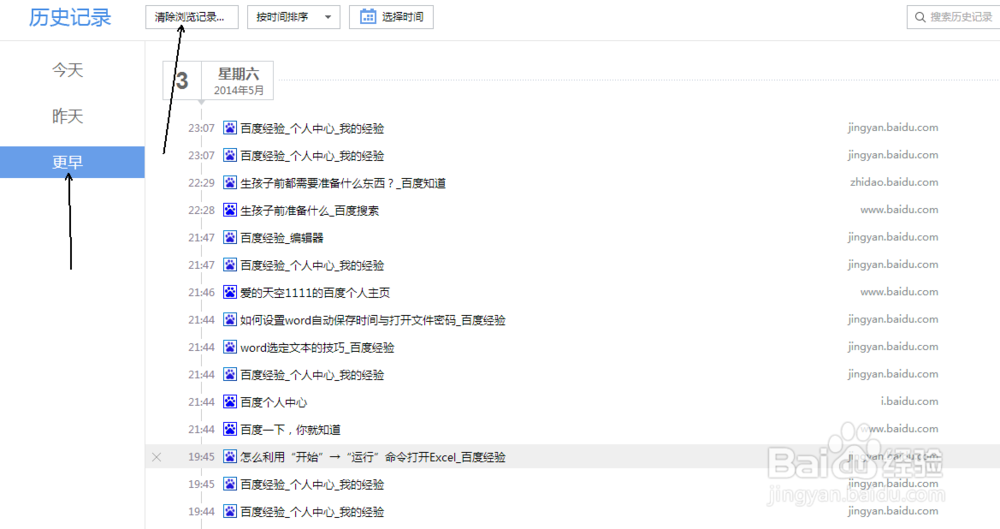Screen dimensions: 1000x529
Task: Click the paw icon beside word选定文本的技巧
Action: point(230,347)
